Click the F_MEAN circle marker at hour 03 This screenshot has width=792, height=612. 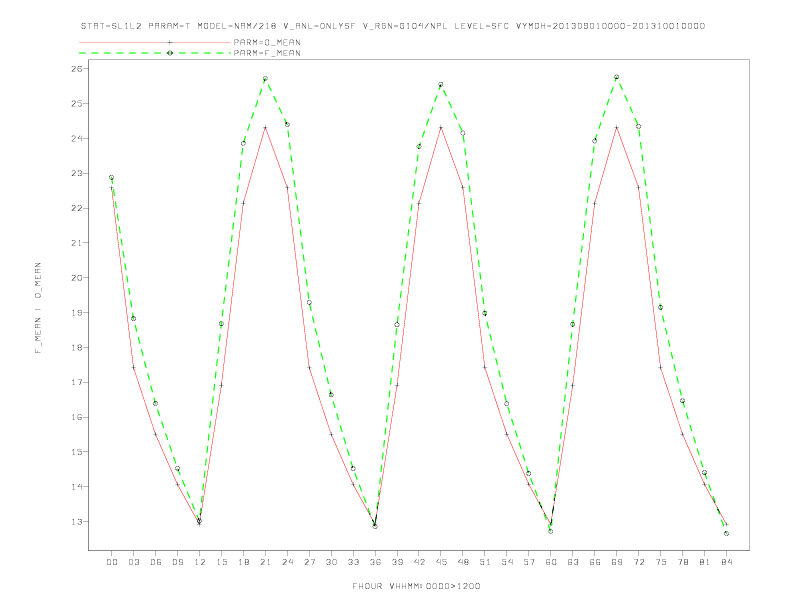(x=133, y=319)
